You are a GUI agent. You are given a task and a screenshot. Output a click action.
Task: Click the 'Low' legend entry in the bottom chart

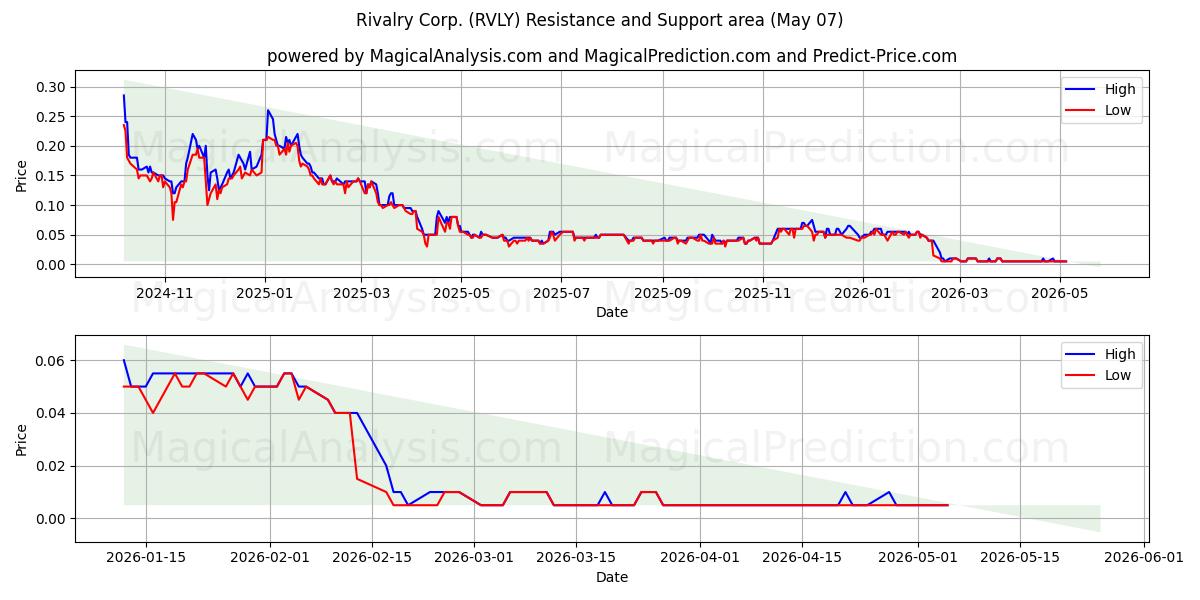1118,376
